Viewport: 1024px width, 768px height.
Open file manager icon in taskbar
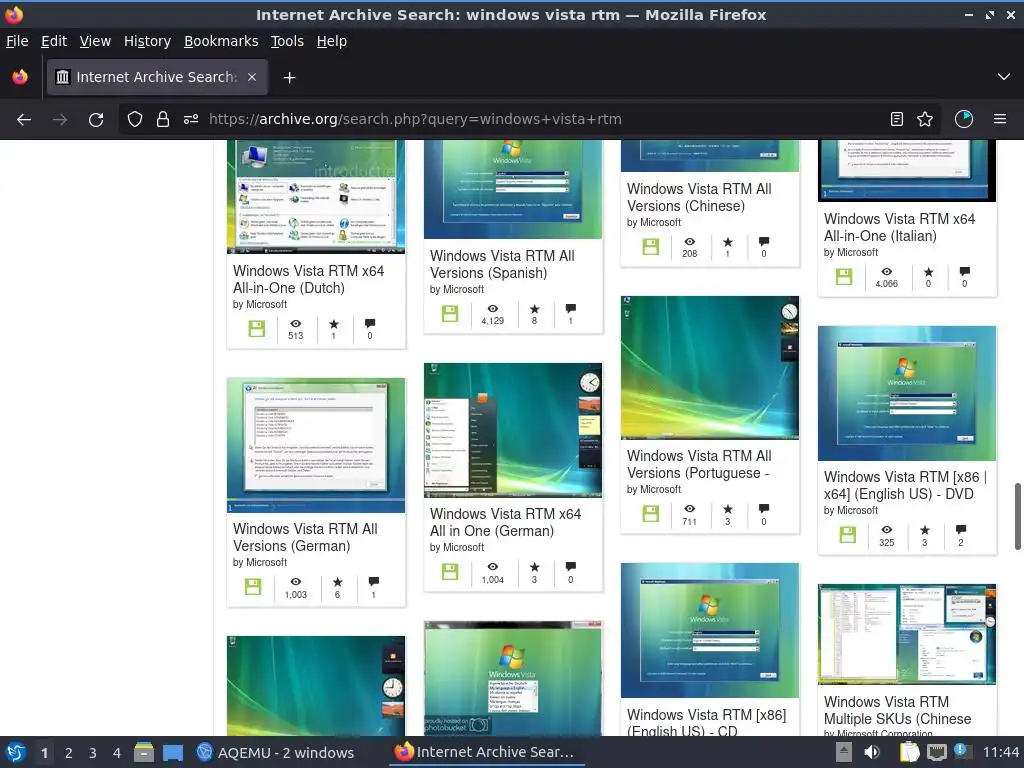click(144, 752)
